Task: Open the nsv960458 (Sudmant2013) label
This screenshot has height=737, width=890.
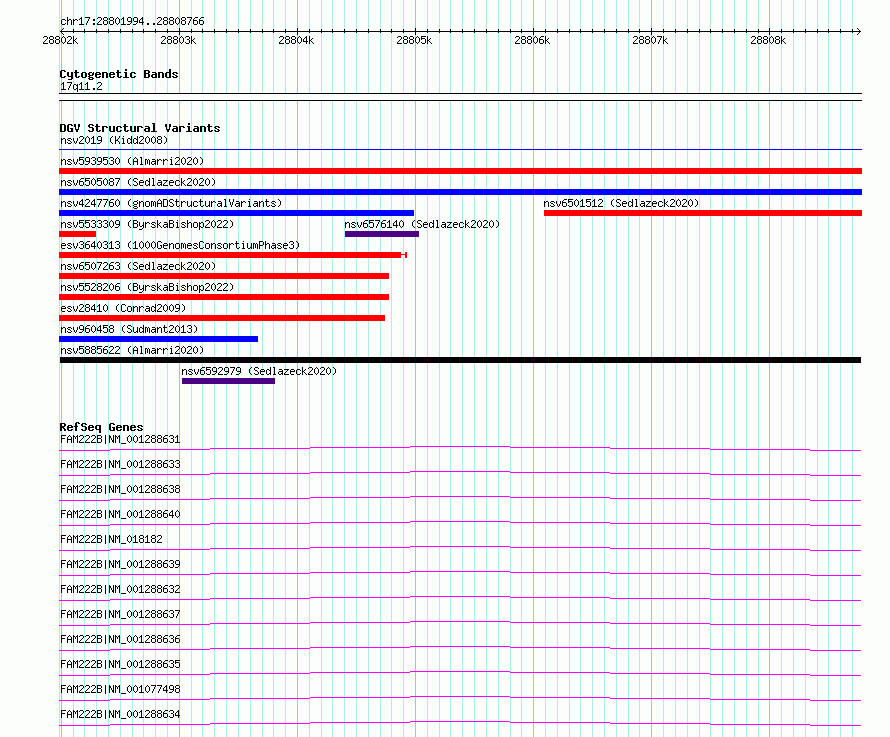Action: [x=129, y=329]
